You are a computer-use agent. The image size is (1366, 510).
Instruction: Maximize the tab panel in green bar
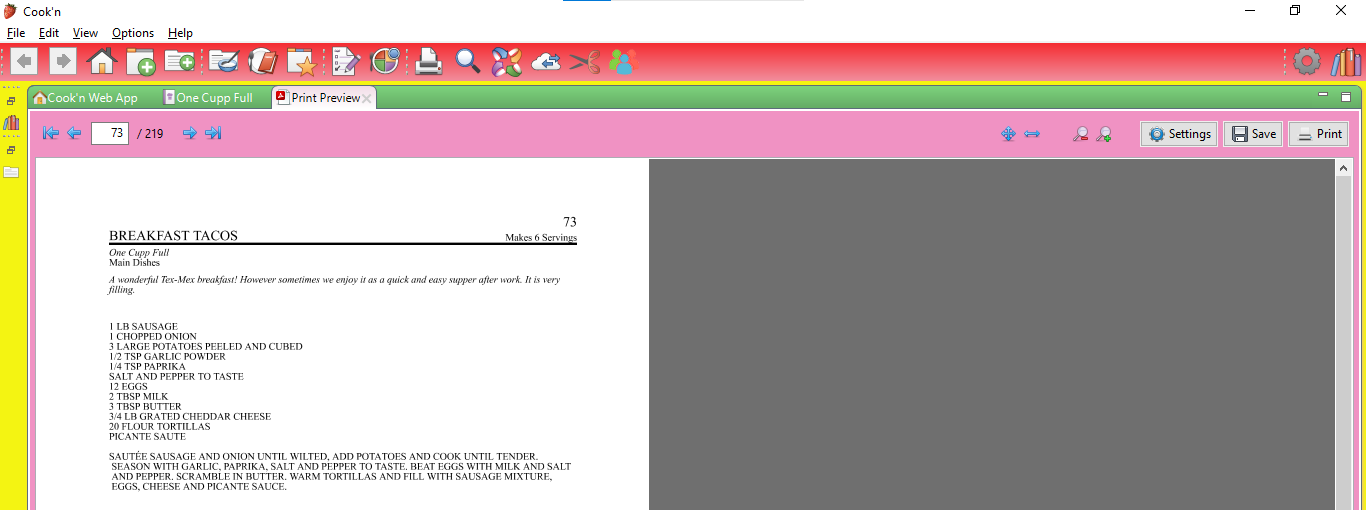coord(1346,96)
